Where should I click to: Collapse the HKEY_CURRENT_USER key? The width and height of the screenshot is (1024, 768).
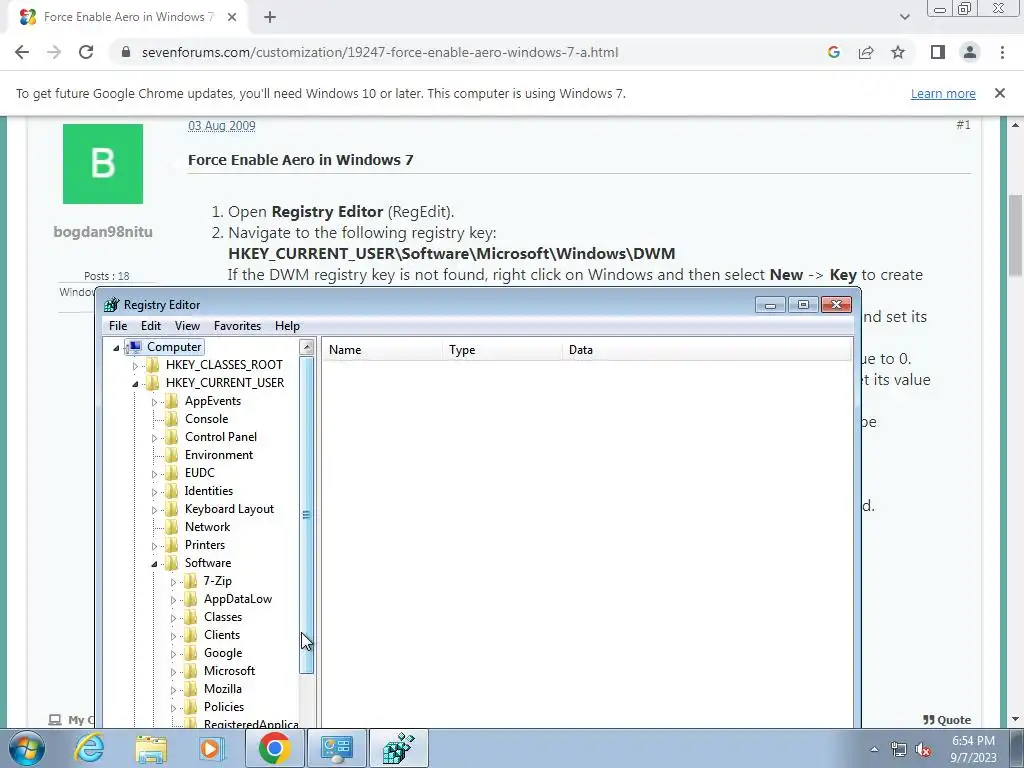coord(135,384)
